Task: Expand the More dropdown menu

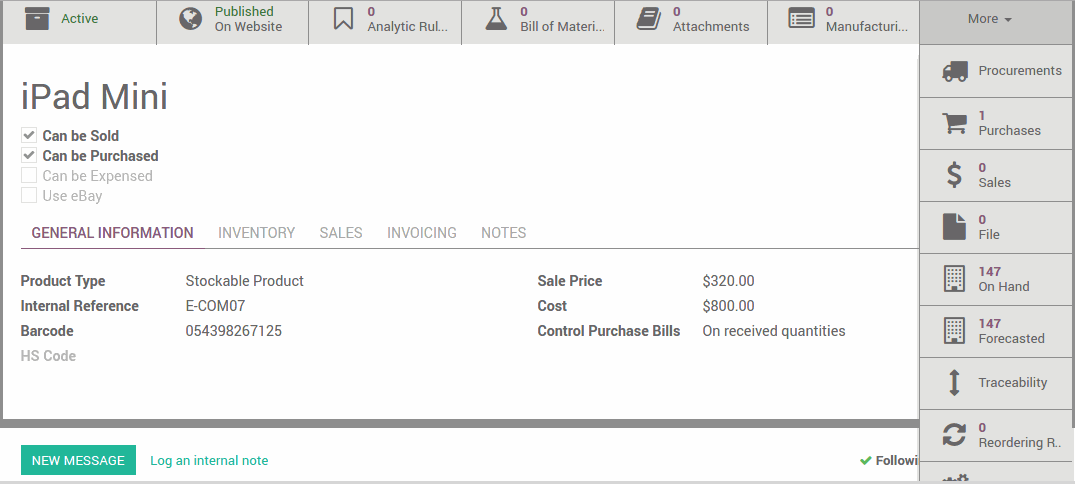Action: [989, 19]
